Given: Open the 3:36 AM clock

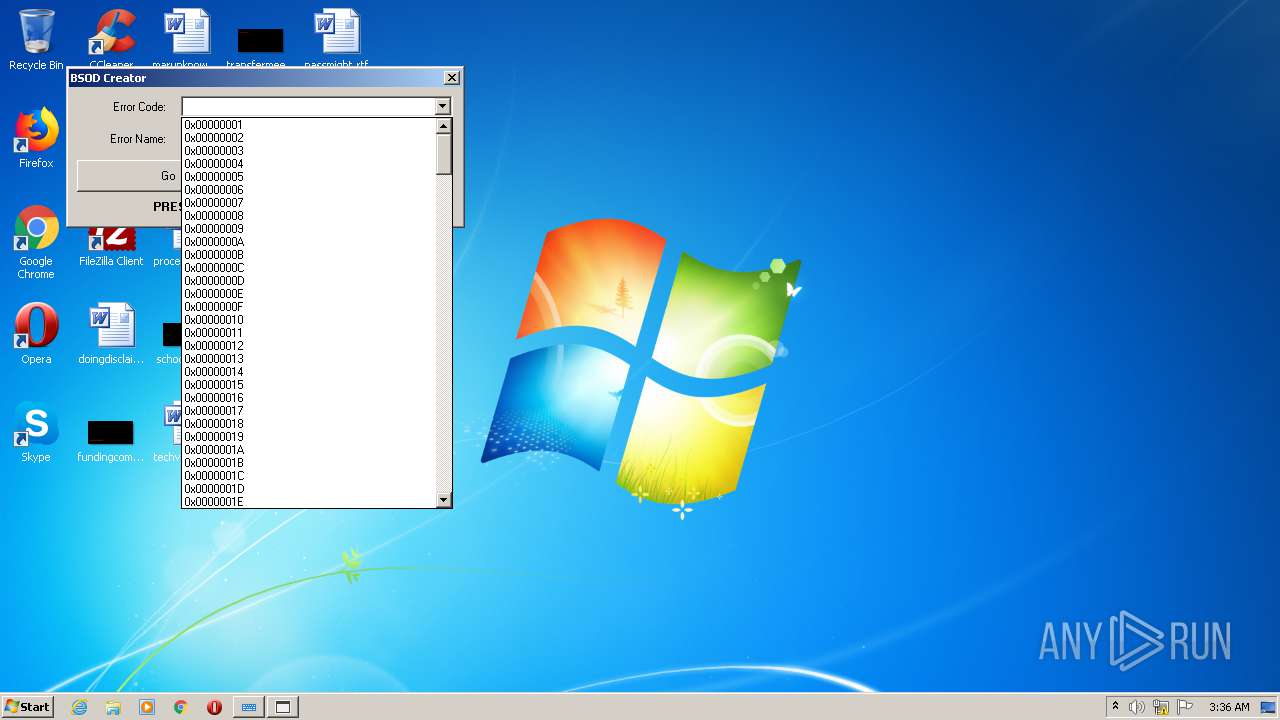Looking at the screenshot, I should 1229,707.
